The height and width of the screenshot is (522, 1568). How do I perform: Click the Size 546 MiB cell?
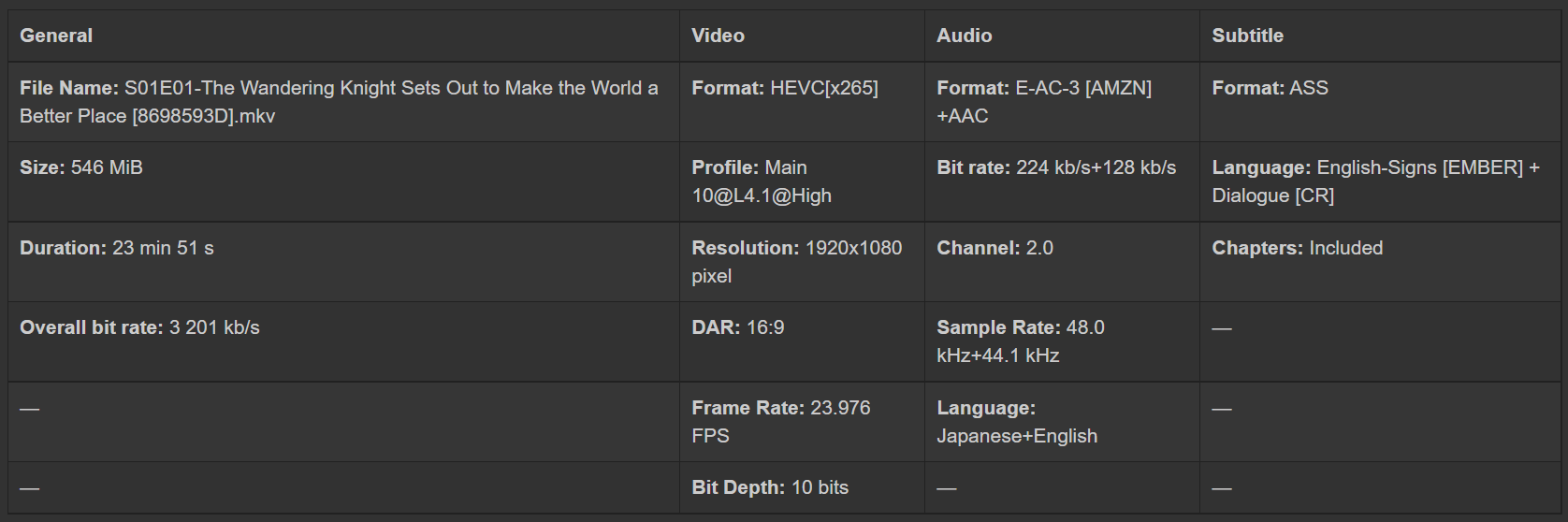81,167
